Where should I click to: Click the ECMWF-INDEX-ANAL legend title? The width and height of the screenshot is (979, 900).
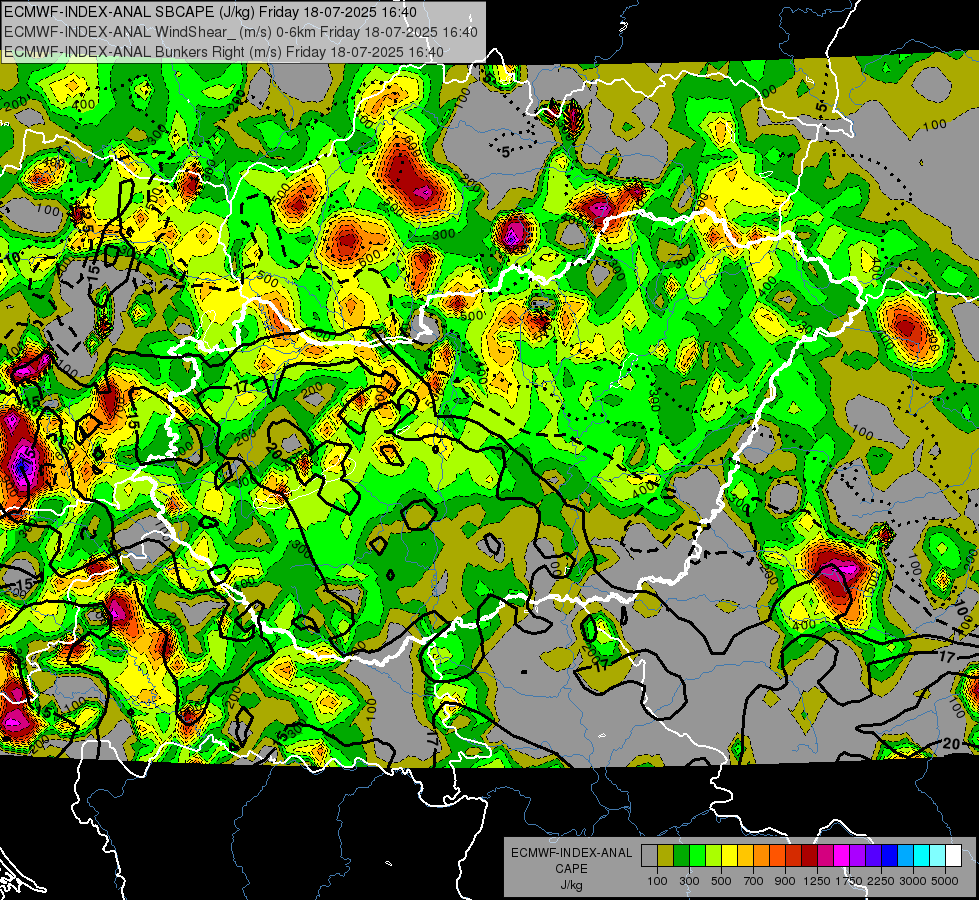click(572, 853)
